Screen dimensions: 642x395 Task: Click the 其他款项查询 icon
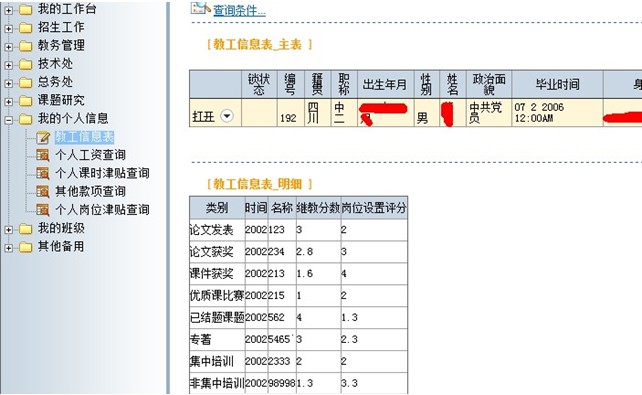tap(43, 192)
